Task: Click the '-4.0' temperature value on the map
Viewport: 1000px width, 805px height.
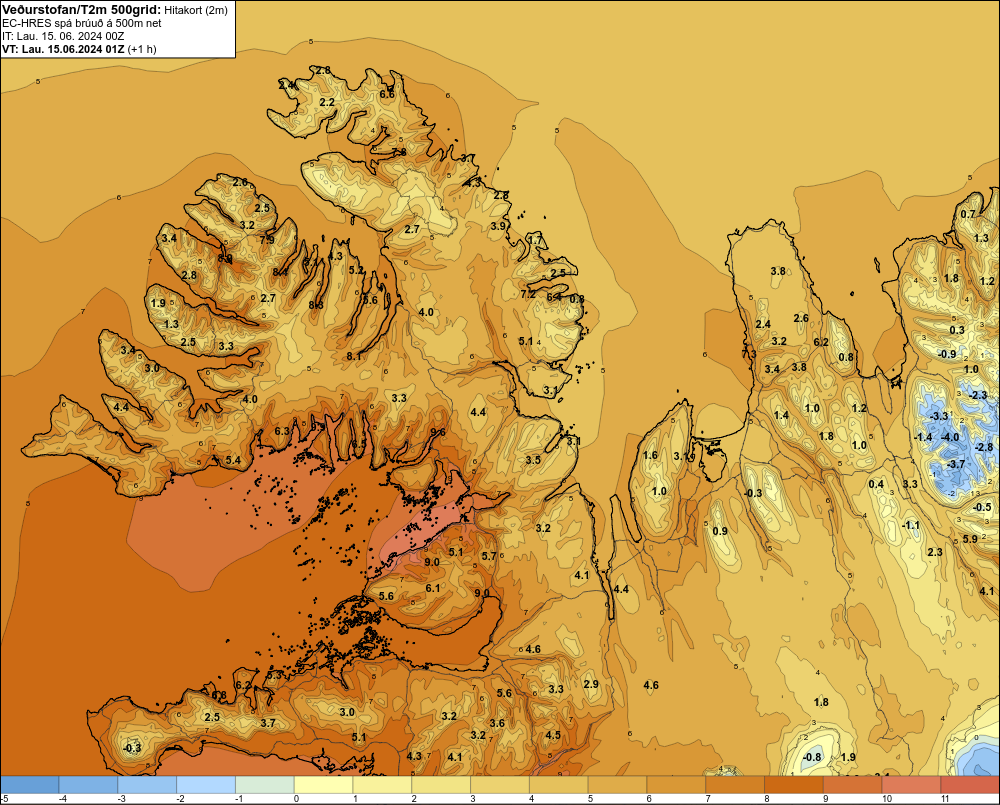Action: tap(950, 437)
